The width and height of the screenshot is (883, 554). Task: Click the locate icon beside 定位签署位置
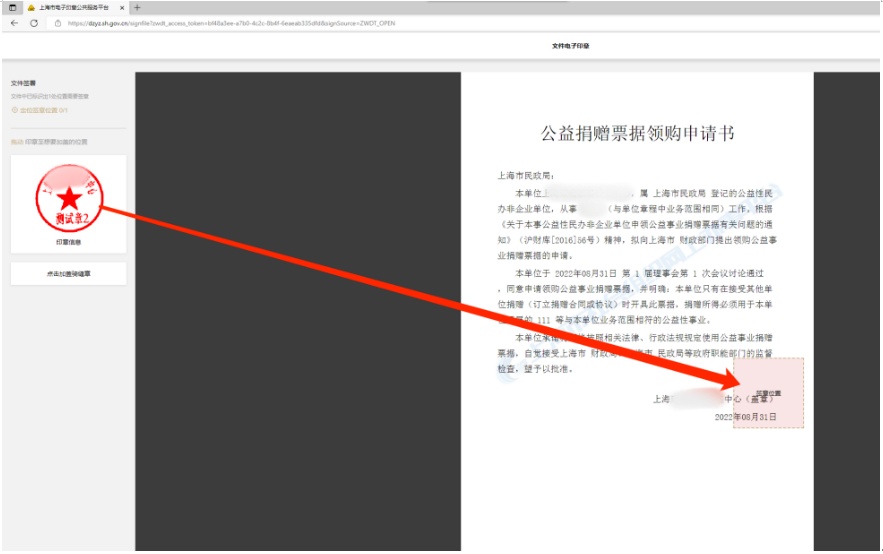click(15, 110)
